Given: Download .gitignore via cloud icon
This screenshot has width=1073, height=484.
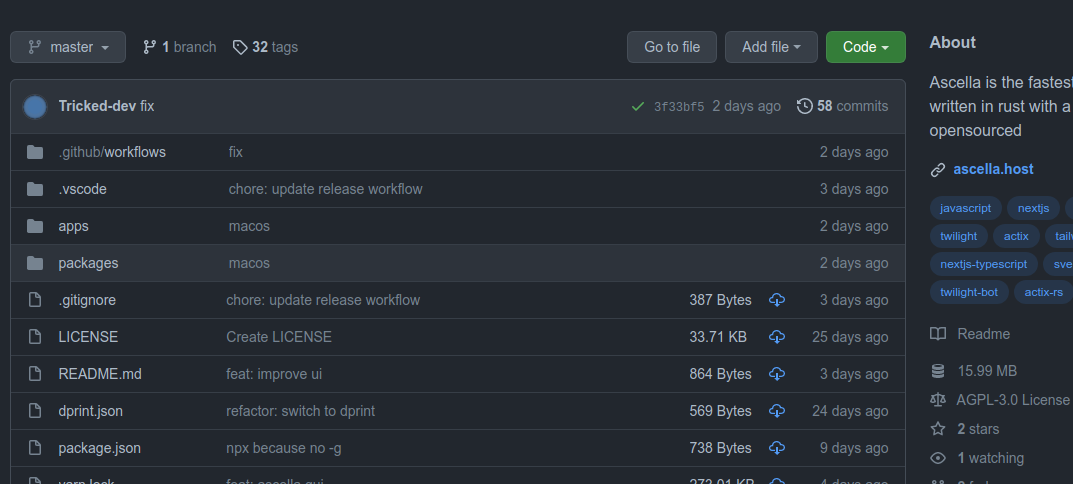Looking at the screenshot, I should [777, 300].
